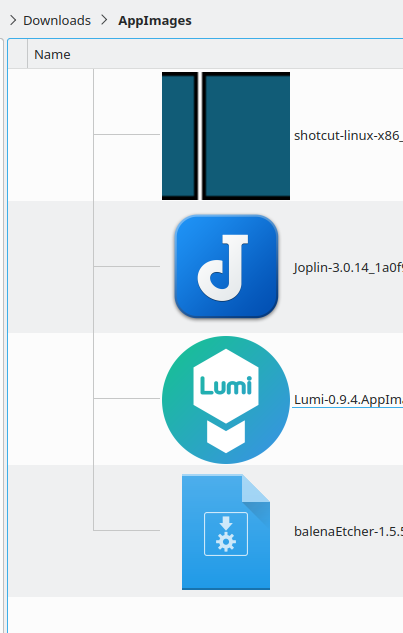Select the round Lumi logo icon
Viewport: 403px width, 633px height.
226,400
